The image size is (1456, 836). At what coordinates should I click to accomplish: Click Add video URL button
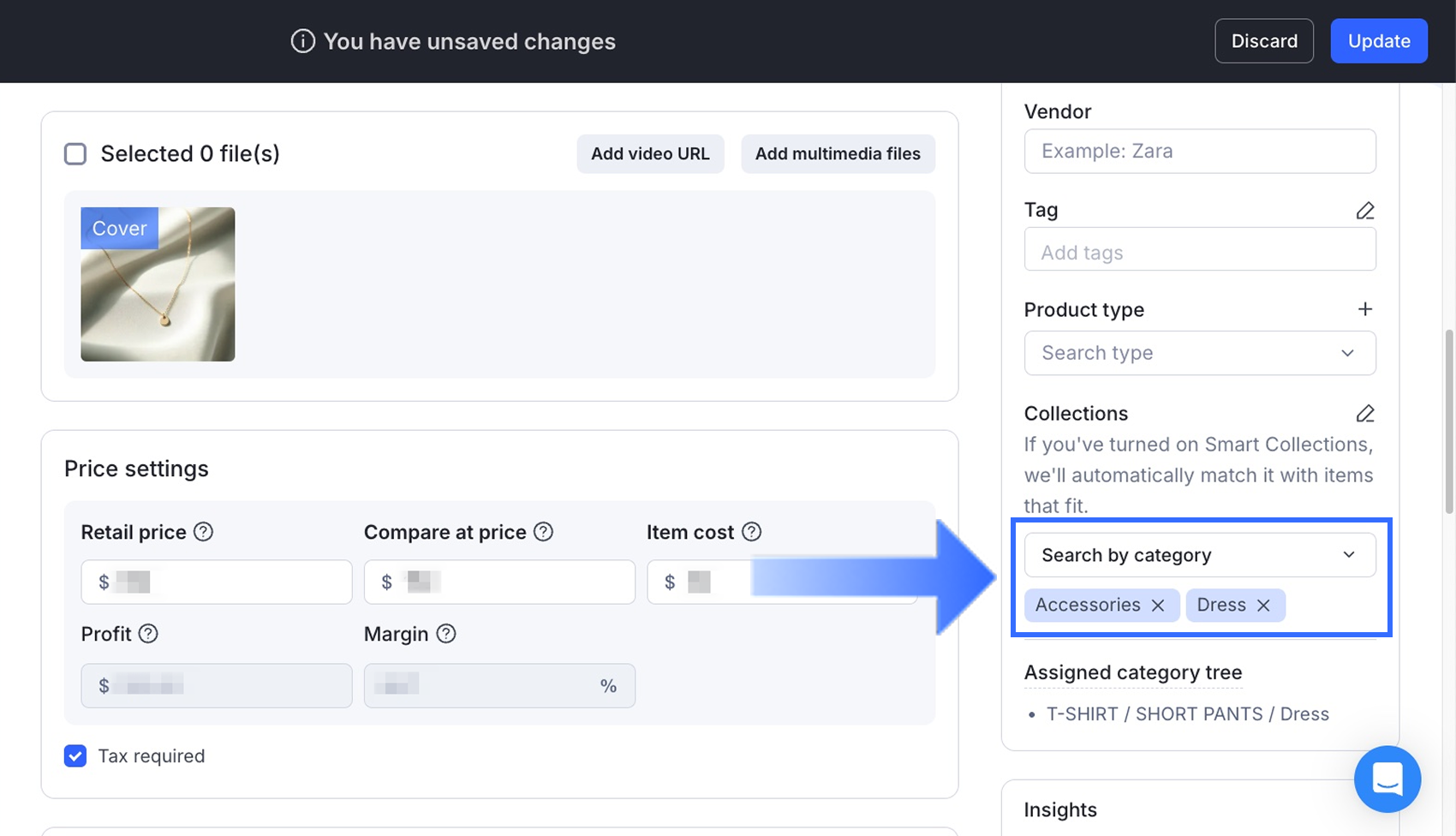pyautogui.click(x=650, y=154)
